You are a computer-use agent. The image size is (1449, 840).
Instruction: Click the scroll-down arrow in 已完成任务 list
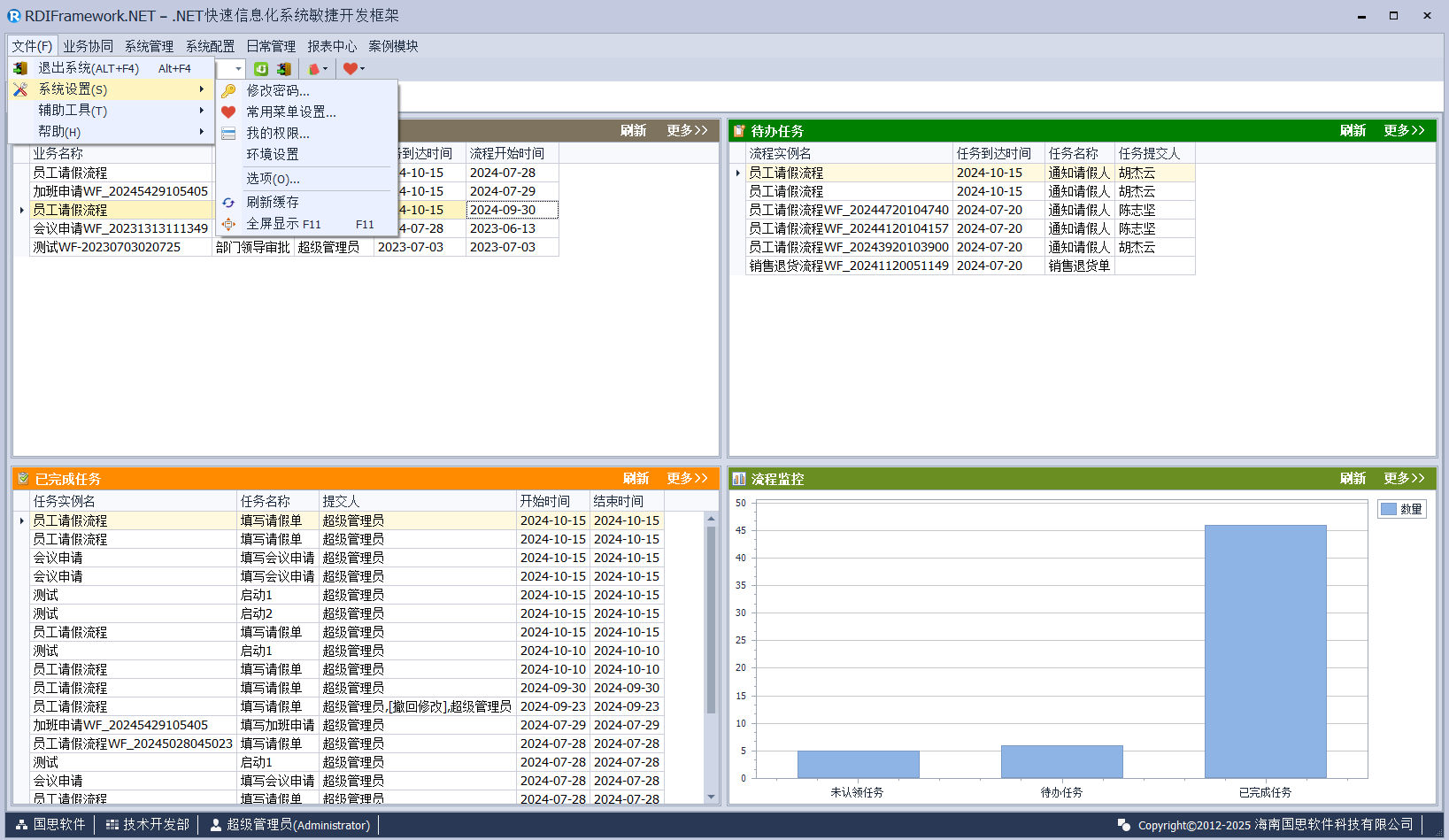coord(711,797)
